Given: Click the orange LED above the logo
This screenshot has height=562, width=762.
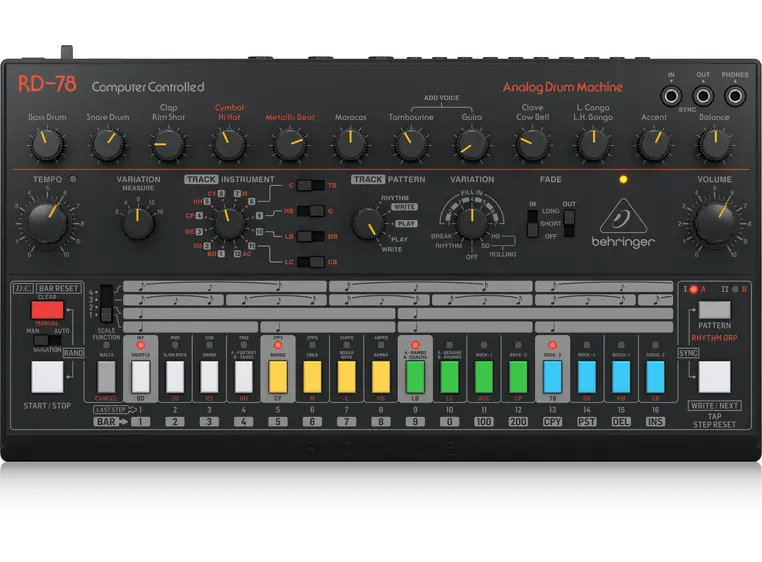Looking at the screenshot, I should pyautogui.click(x=623, y=179).
